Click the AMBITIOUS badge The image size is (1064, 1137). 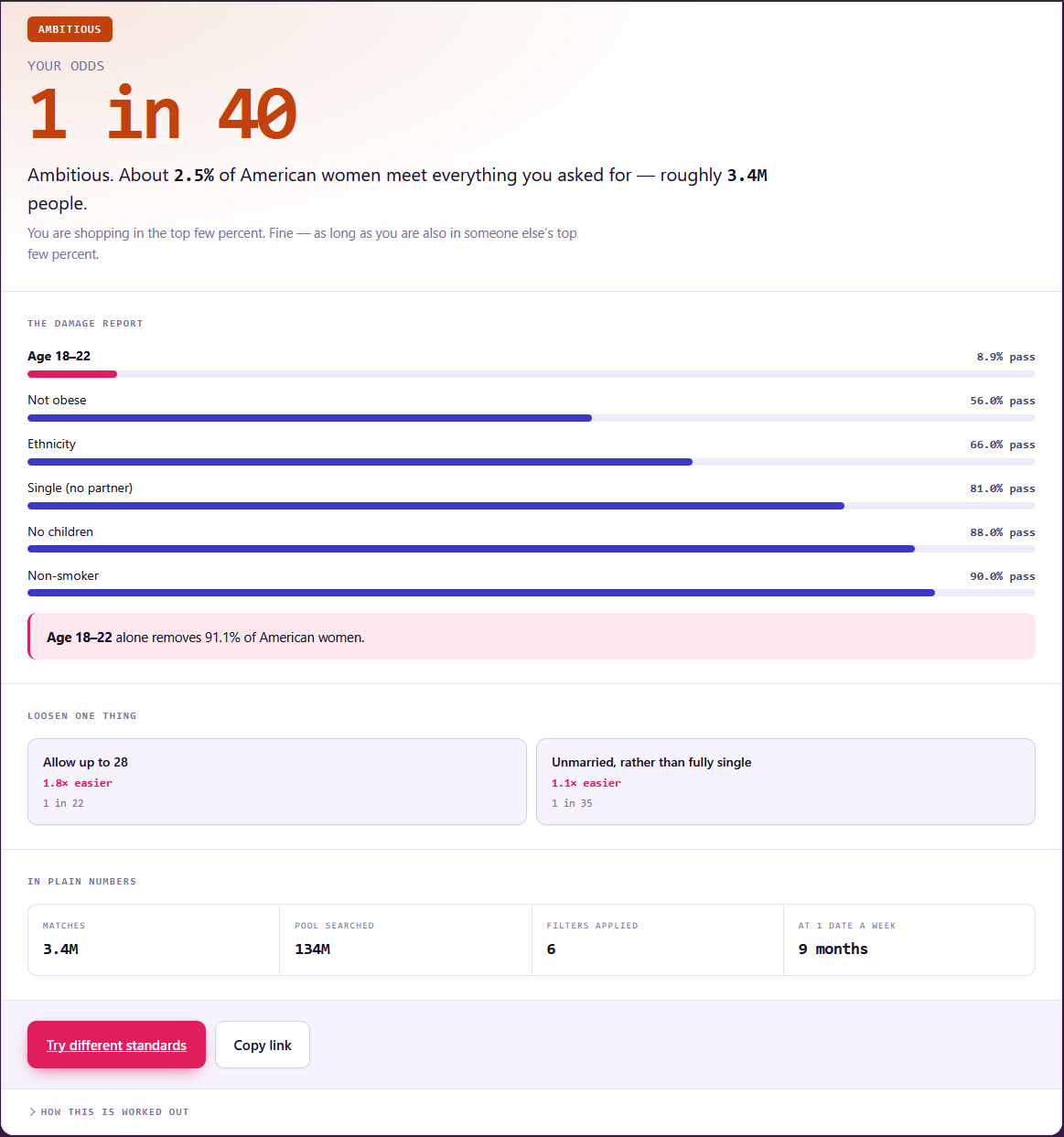70,29
